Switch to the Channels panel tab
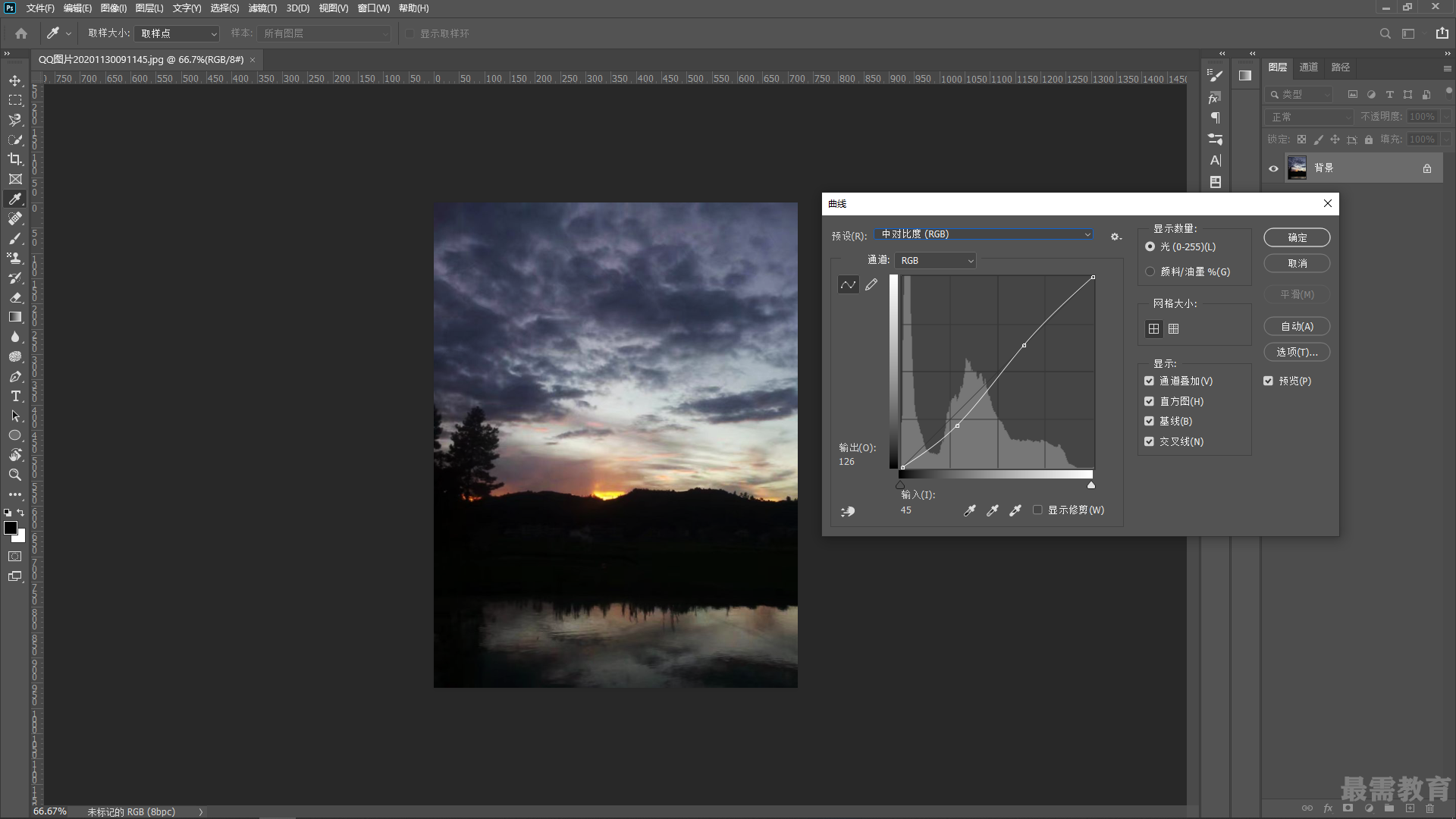 pos(1308,67)
